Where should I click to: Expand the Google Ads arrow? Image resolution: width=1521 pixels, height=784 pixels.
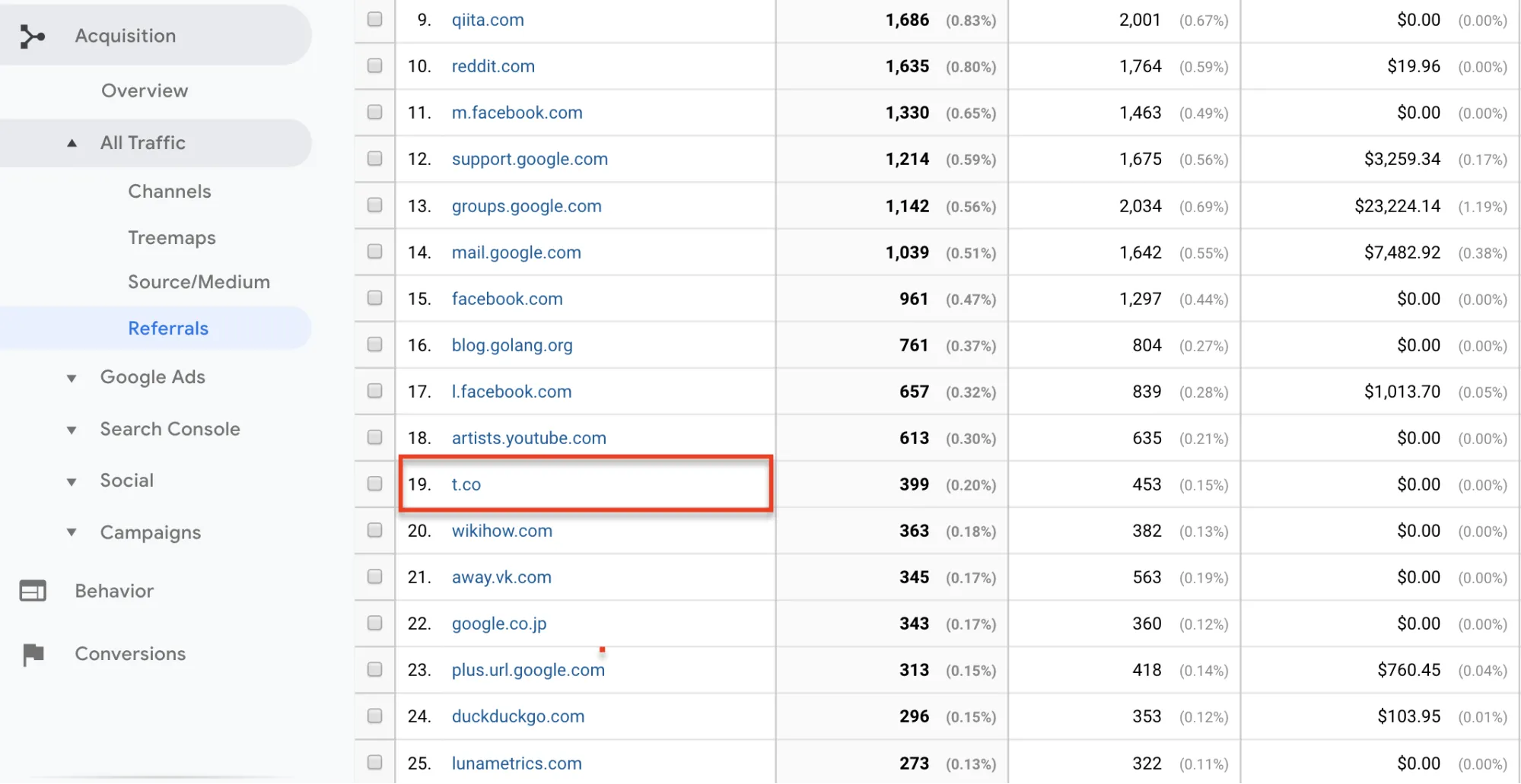tap(72, 378)
